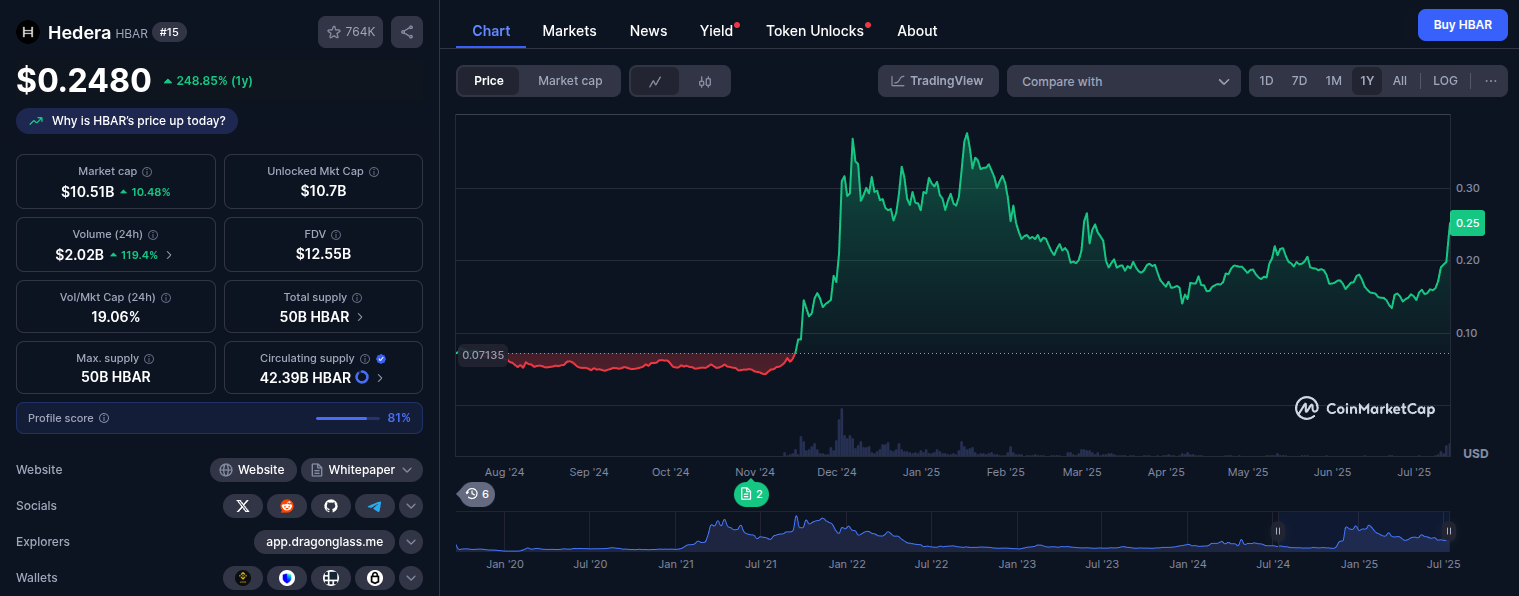The height and width of the screenshot is (596, 1519).
Task: Open the Compare with dropdown
Action: (1124, 81)
